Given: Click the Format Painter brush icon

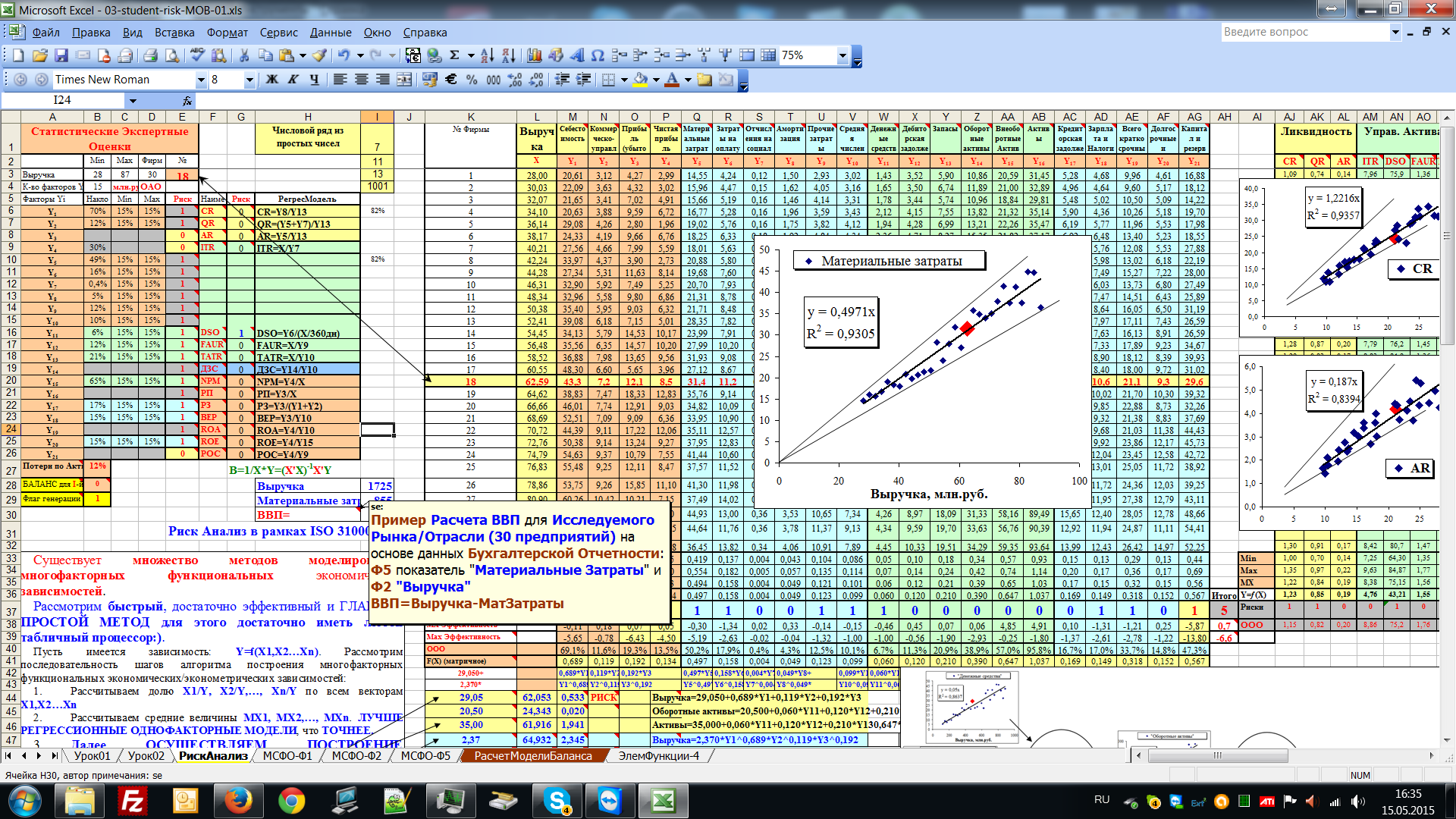Looking at the screenshot, I should tap(320, 55).
